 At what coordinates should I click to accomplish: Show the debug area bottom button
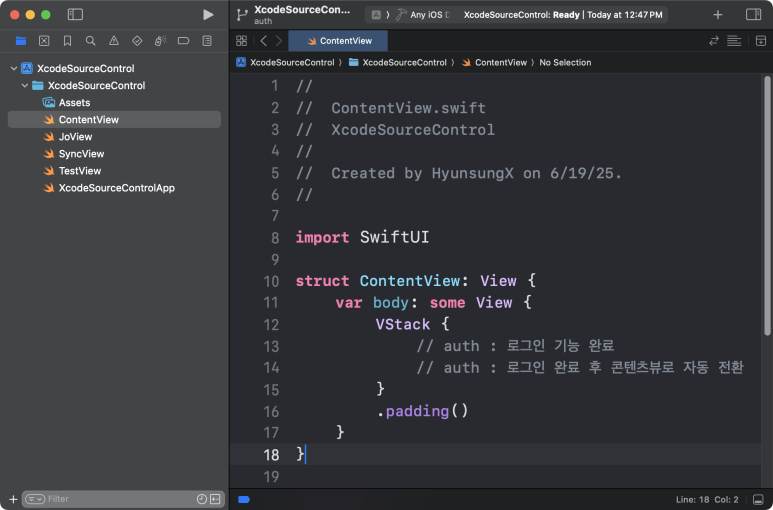pyautogui.click(x=758, y=500)
